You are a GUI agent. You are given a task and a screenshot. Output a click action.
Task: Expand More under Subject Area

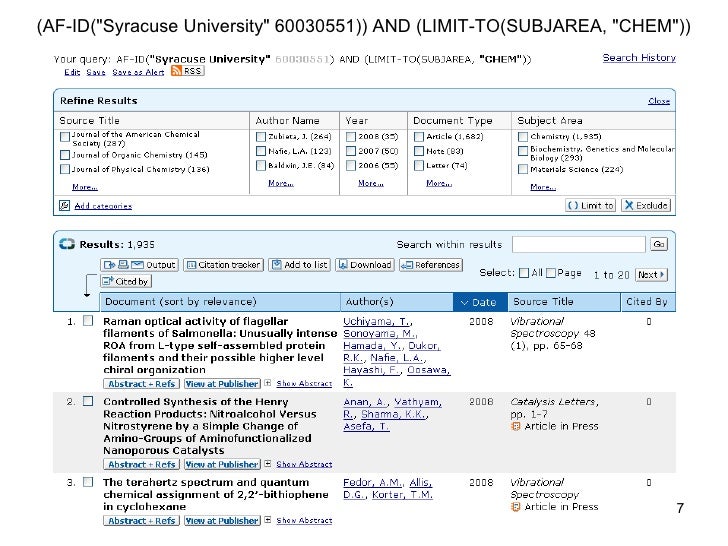click(x=543, y=187)
